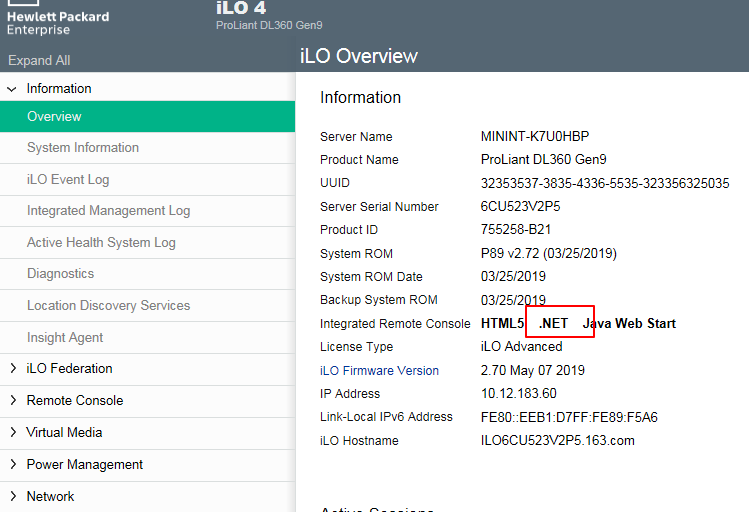749x512 pixels.
Task: Click the Information tree label
Action: [59, 88]
